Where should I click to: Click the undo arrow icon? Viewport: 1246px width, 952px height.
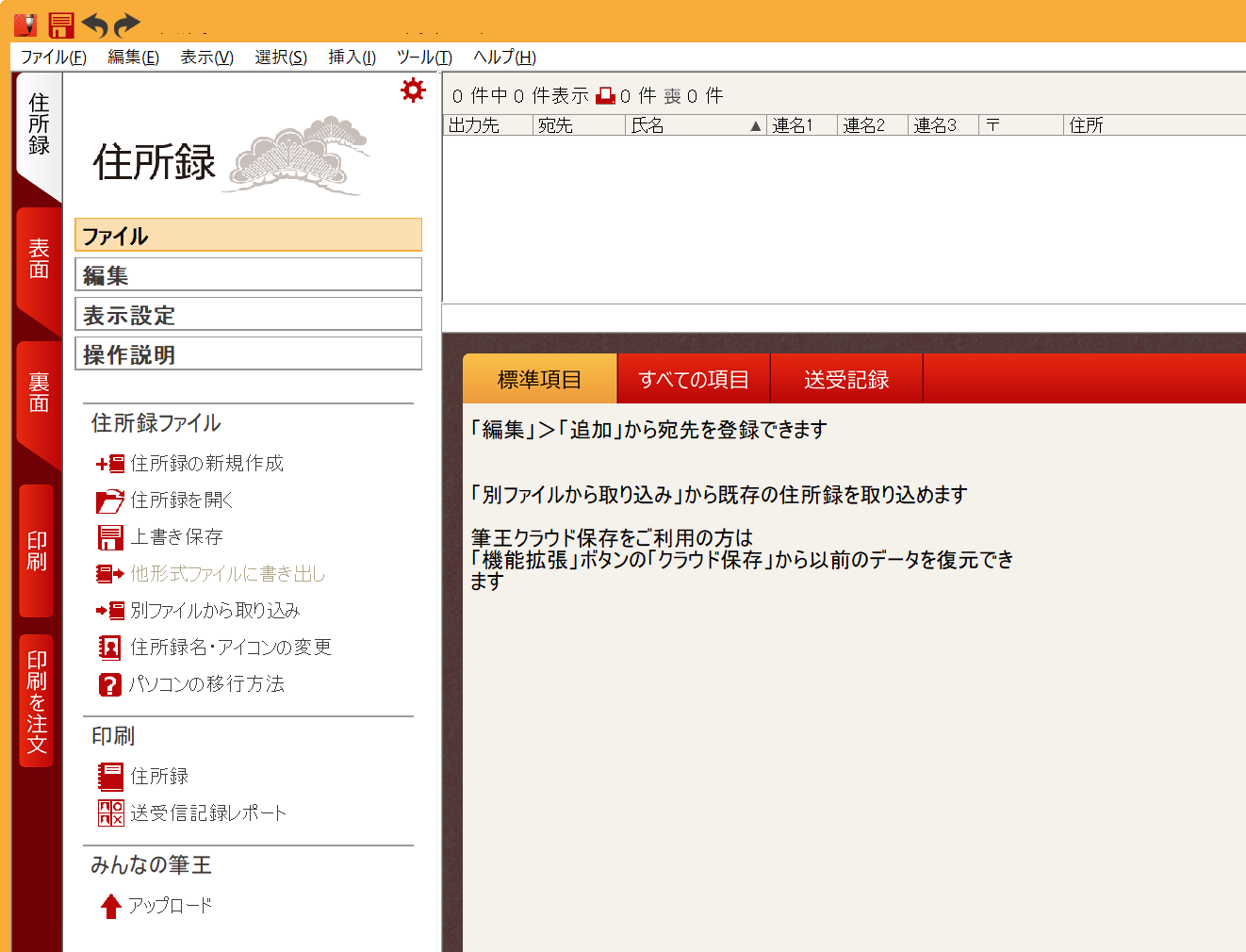(94, 25)
